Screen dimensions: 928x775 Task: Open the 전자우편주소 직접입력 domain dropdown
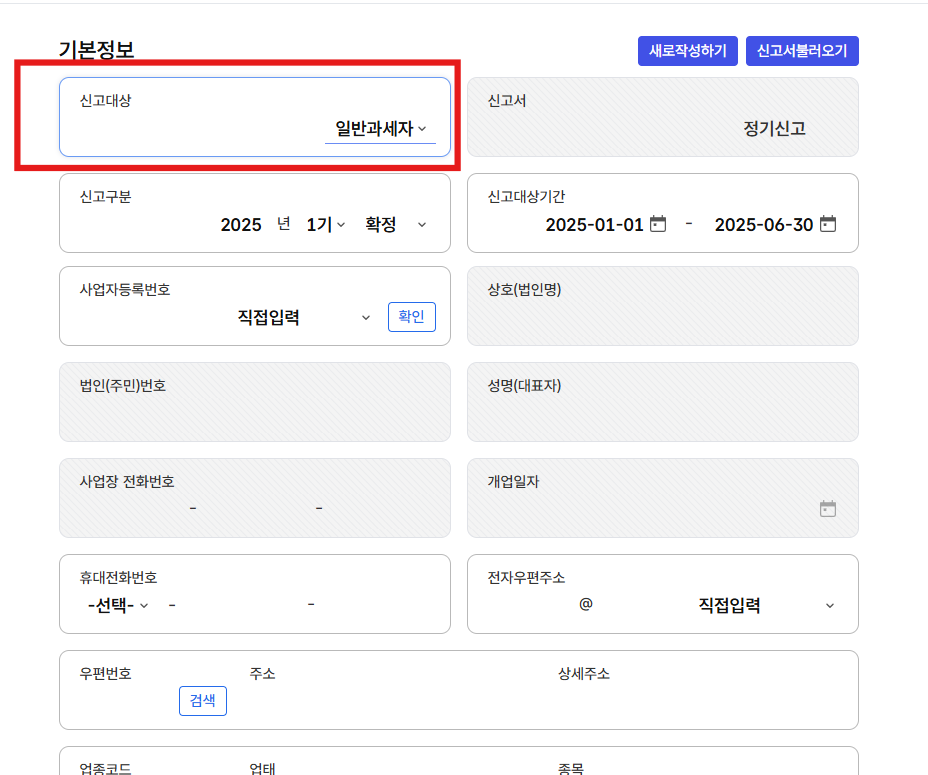pos(766,605)
